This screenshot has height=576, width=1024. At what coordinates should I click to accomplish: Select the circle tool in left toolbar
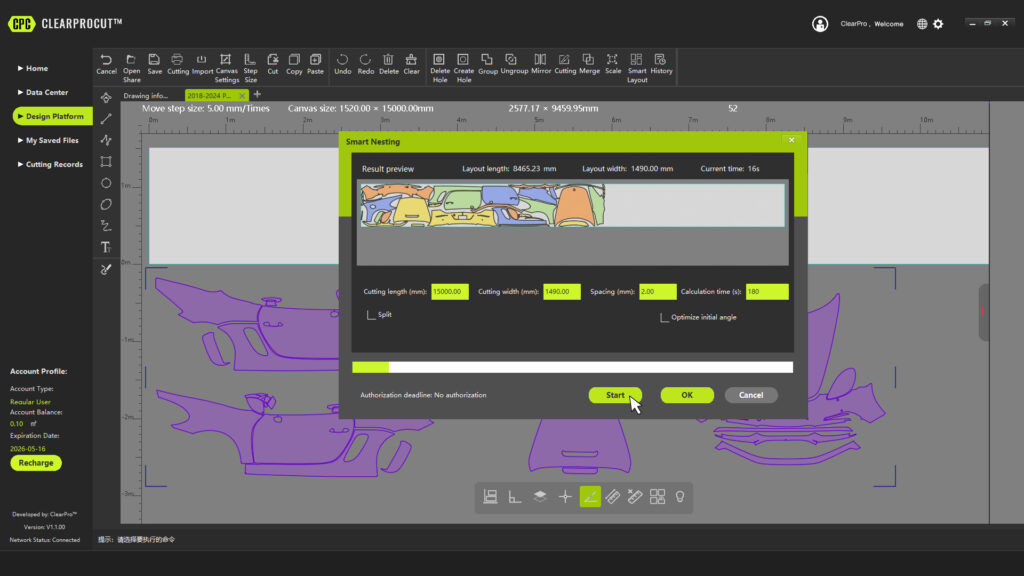[106, 183]
